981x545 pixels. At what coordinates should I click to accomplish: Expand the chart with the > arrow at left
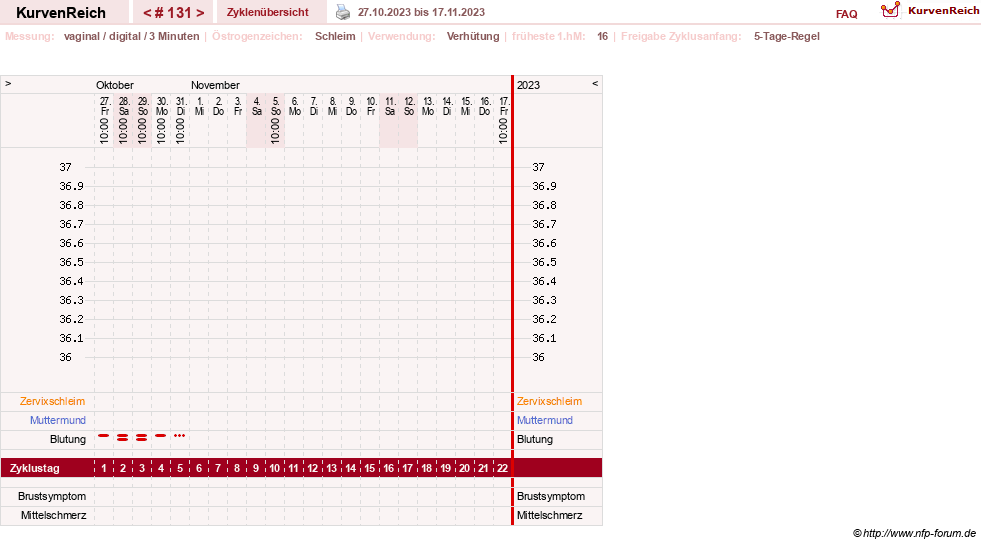[8, 83]
